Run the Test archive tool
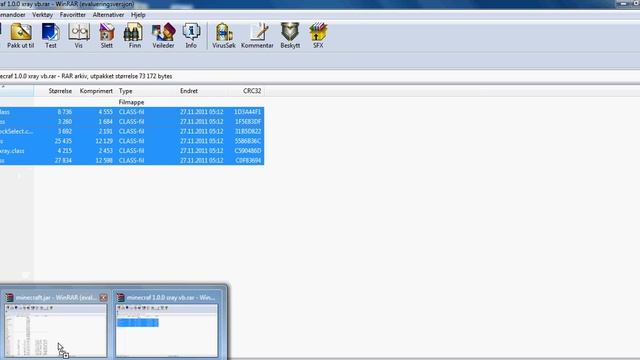This screenshot has height=360, width=640. tap(51, 36)
